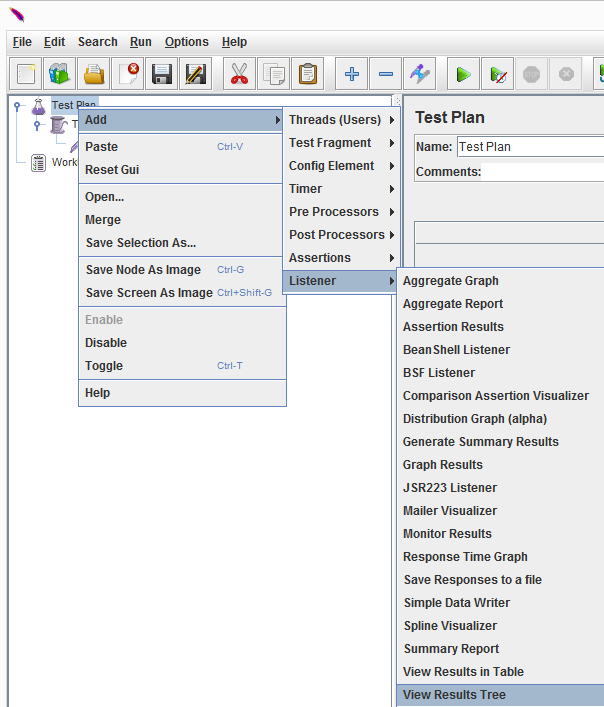Start the test with the green play icon

[x=463, y=73]
